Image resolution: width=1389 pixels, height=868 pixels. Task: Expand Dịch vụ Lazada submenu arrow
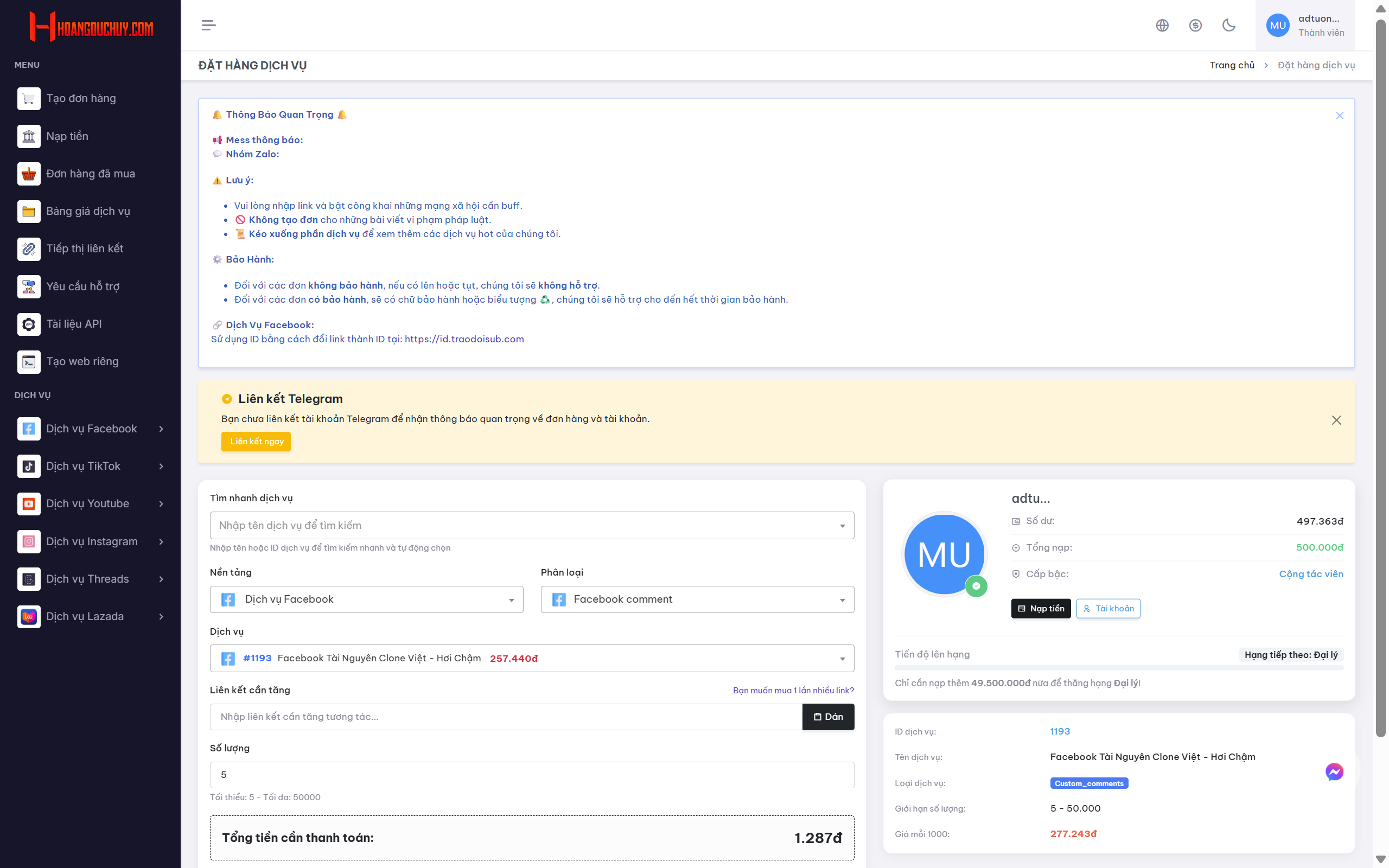click(x=161, y=617)
